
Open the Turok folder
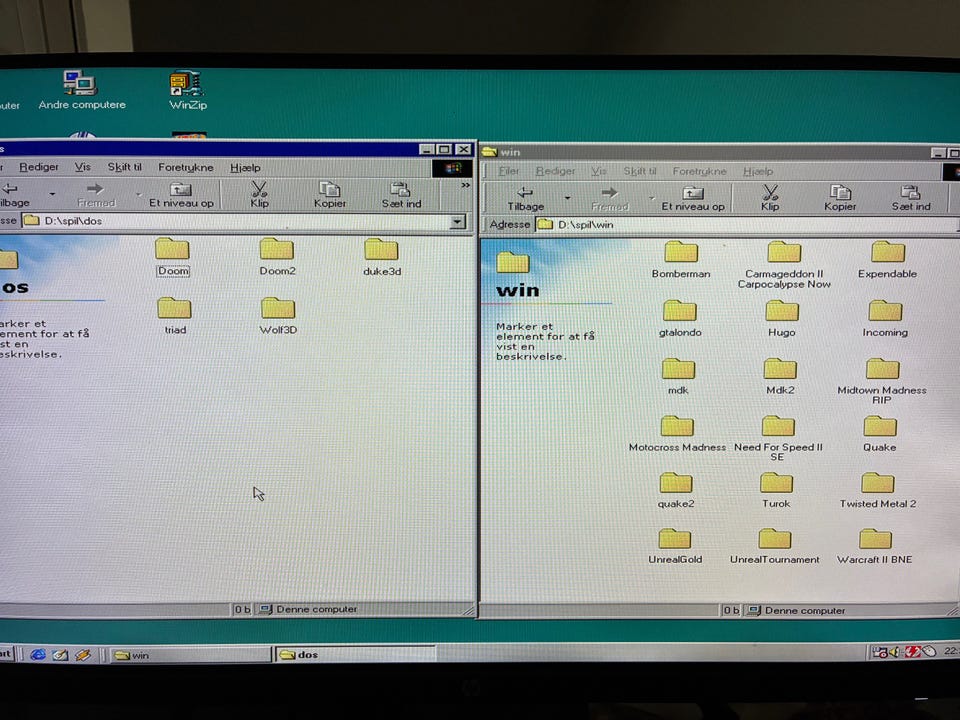776,490
